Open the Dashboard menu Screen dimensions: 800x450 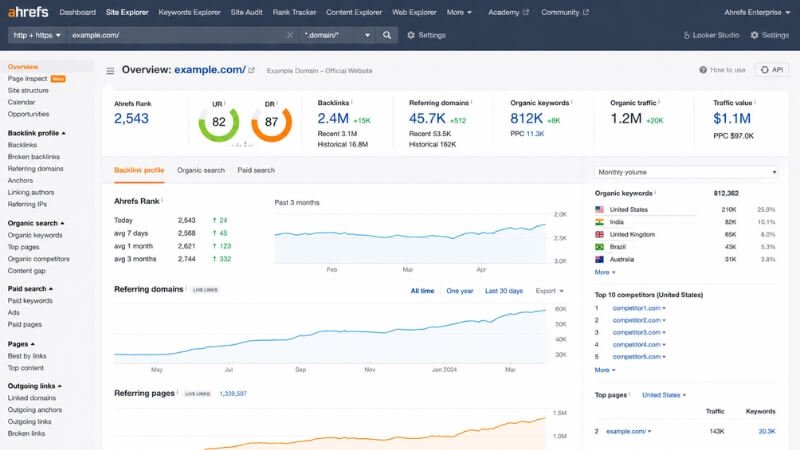[x=78, y=12]
